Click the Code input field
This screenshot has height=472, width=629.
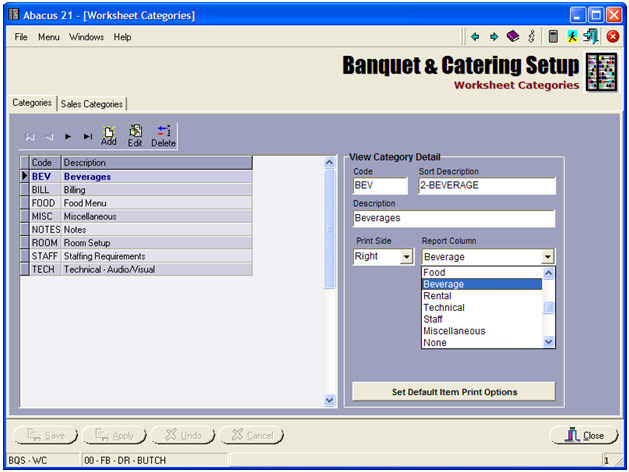point(380,186)
